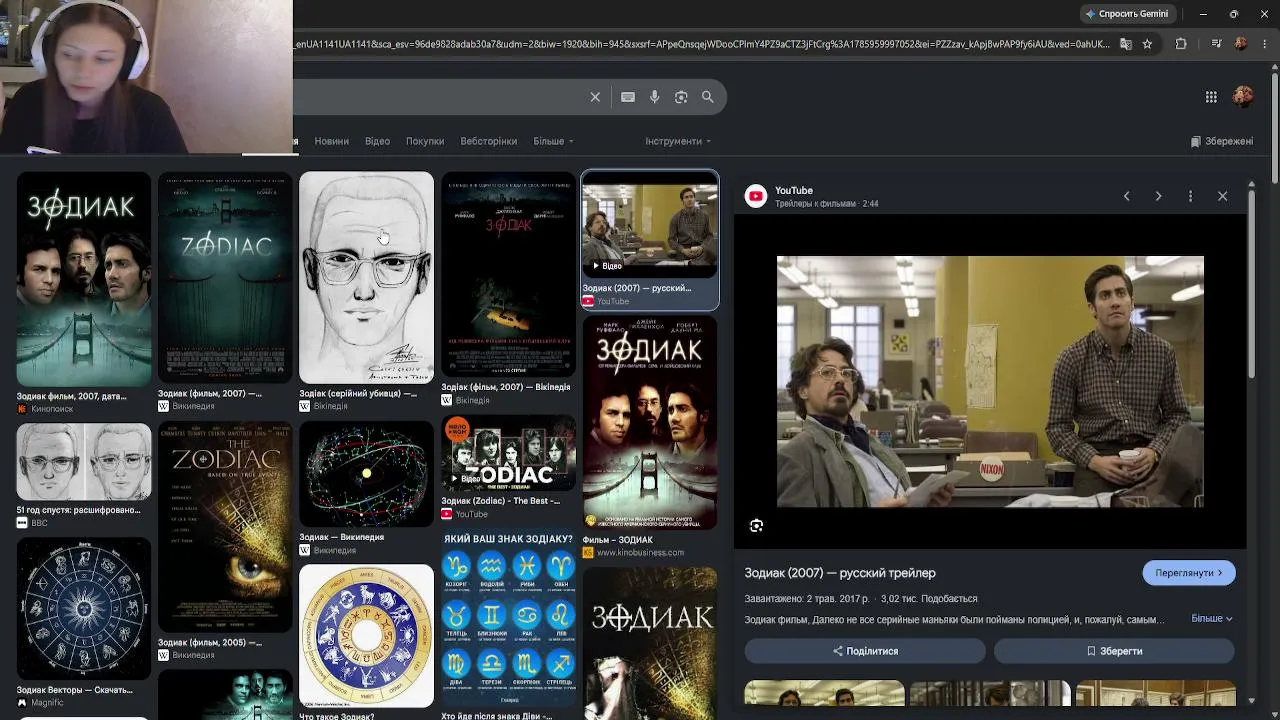Screen dimensions: 1280x720
Task: Open the Zodiac The Best YouTube video thumbnail
Action: click(508, 453)
